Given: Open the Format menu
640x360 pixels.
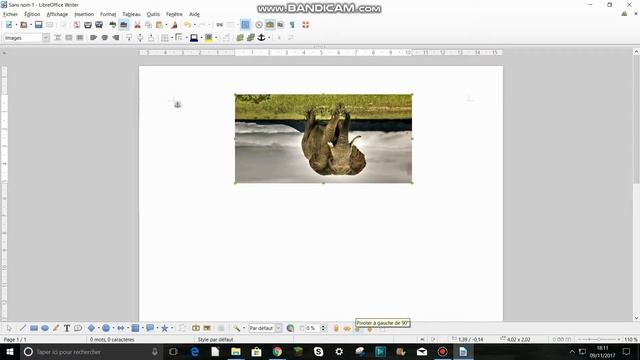Looking at the screenshot, I should pos(108,14).
